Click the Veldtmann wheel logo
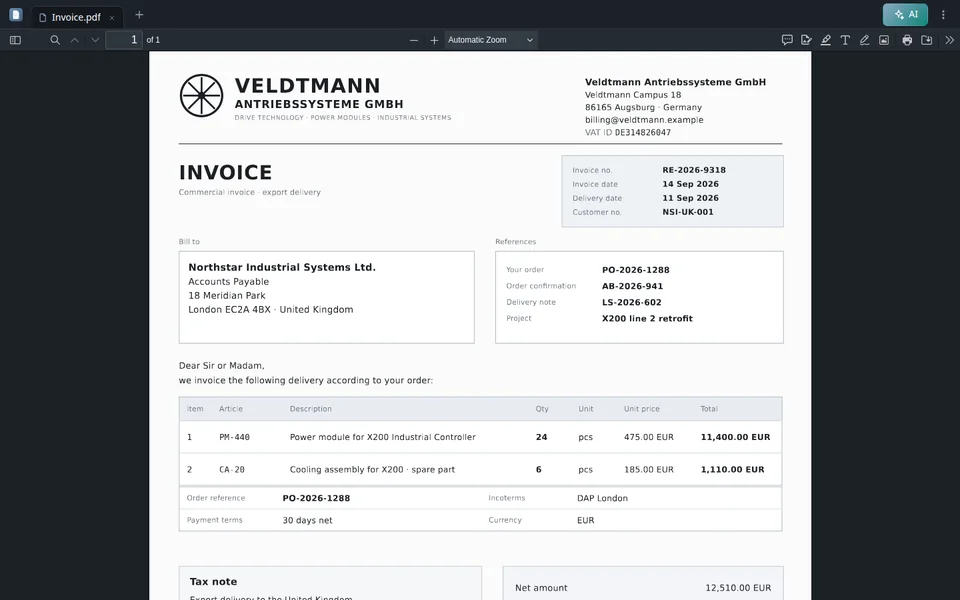Image resolution: width=960 pixels, height=600 pixels. (x=201, y=96)
